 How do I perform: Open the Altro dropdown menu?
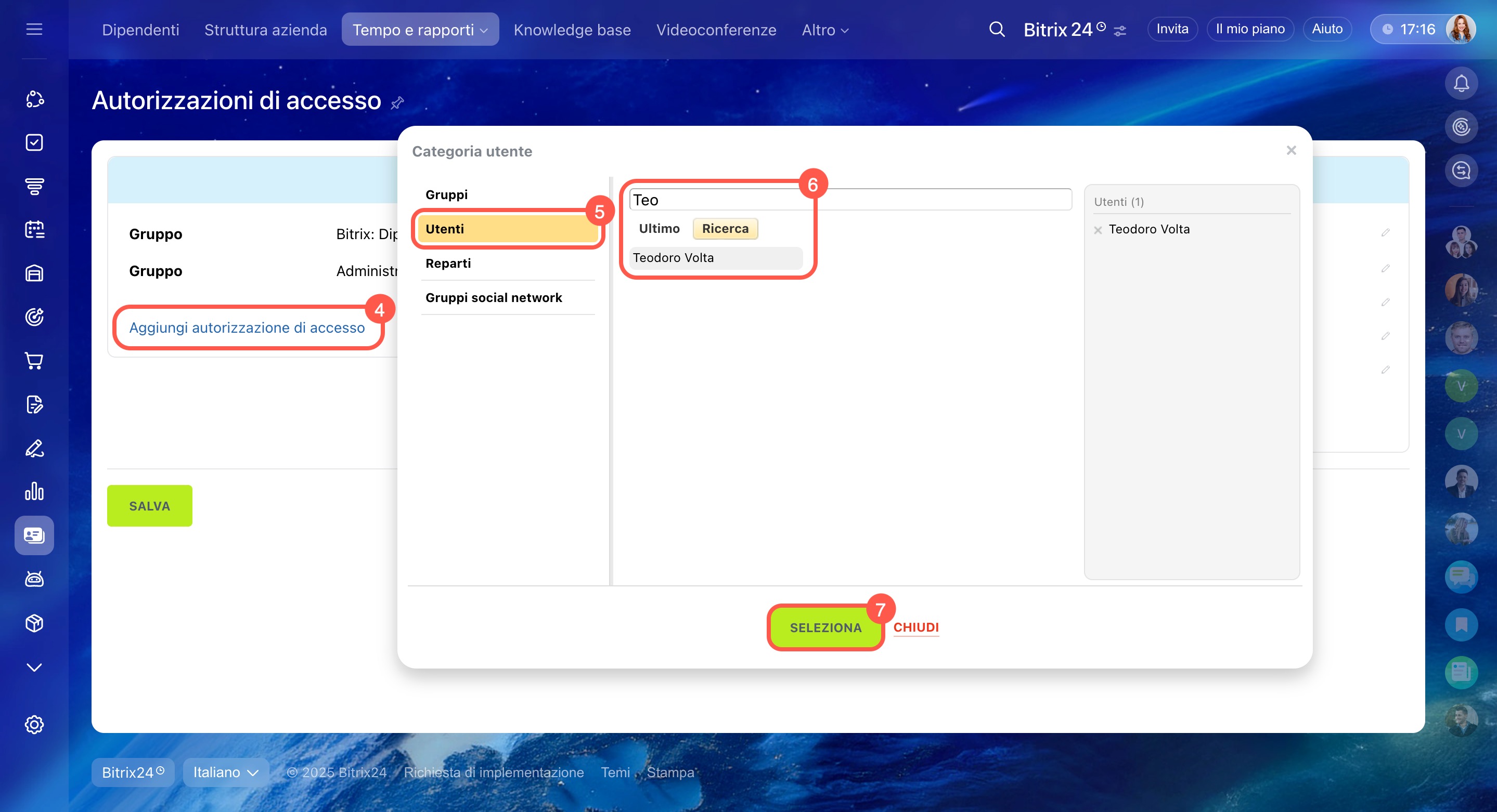pos(824,30)
